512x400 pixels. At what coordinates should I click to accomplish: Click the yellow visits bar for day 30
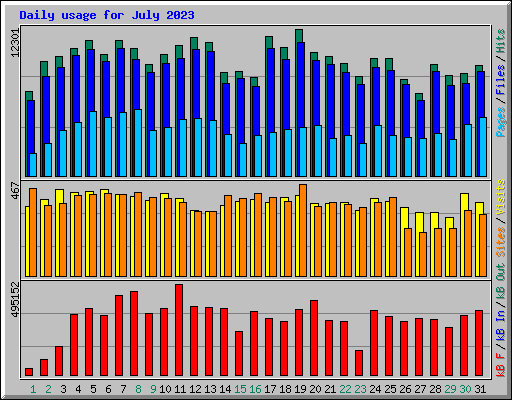point(465,235)
